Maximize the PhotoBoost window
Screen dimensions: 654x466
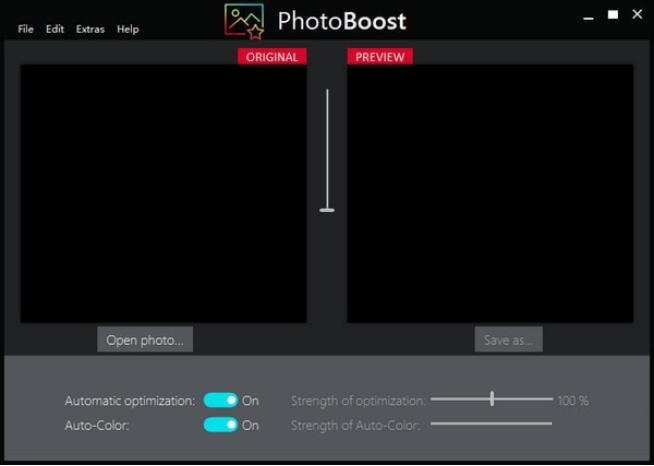point(613,15)
